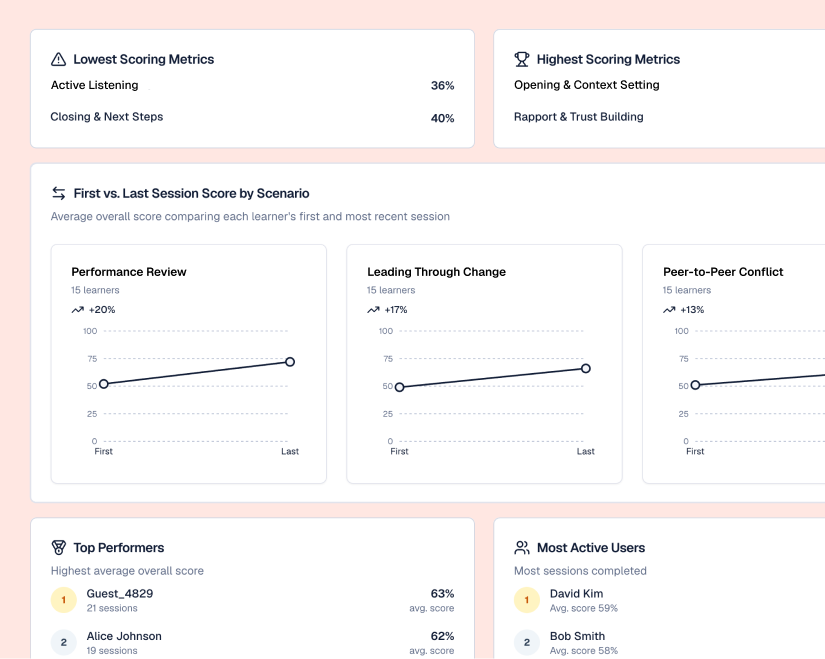Click the Last axis label in Performance Review chart

click(x=290, y=452)
